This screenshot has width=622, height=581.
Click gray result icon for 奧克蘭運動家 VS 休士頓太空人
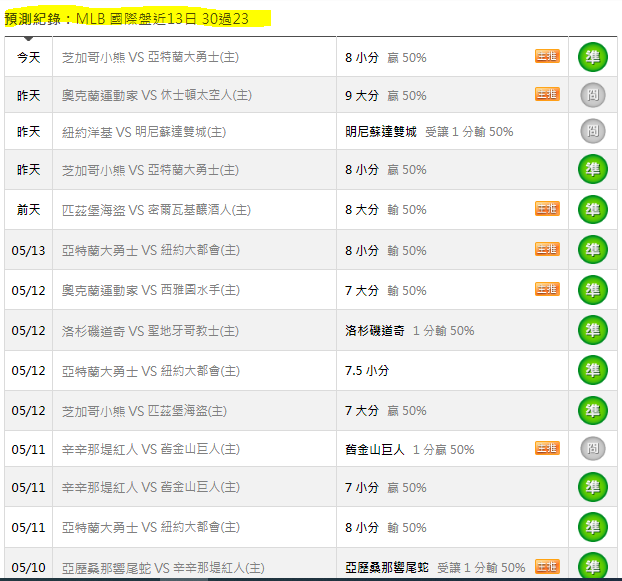click(593, 95)
